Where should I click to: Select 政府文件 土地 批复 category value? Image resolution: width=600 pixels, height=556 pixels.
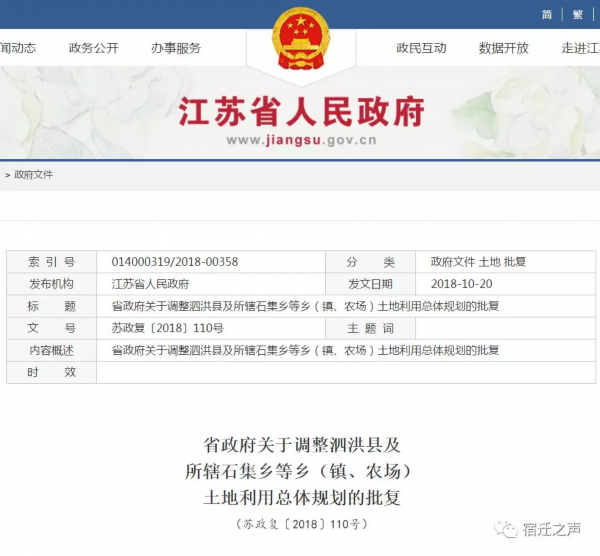pos(478,262)
